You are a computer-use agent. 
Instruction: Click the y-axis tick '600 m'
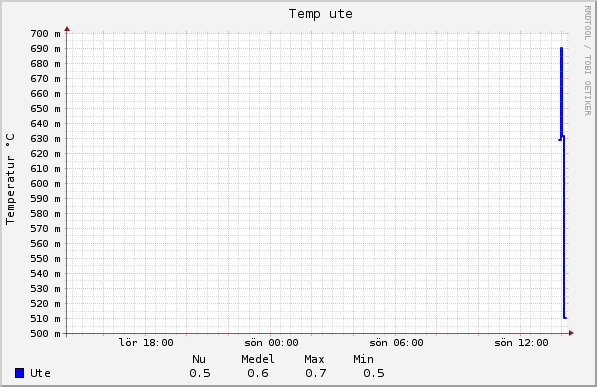click(45, 184)
